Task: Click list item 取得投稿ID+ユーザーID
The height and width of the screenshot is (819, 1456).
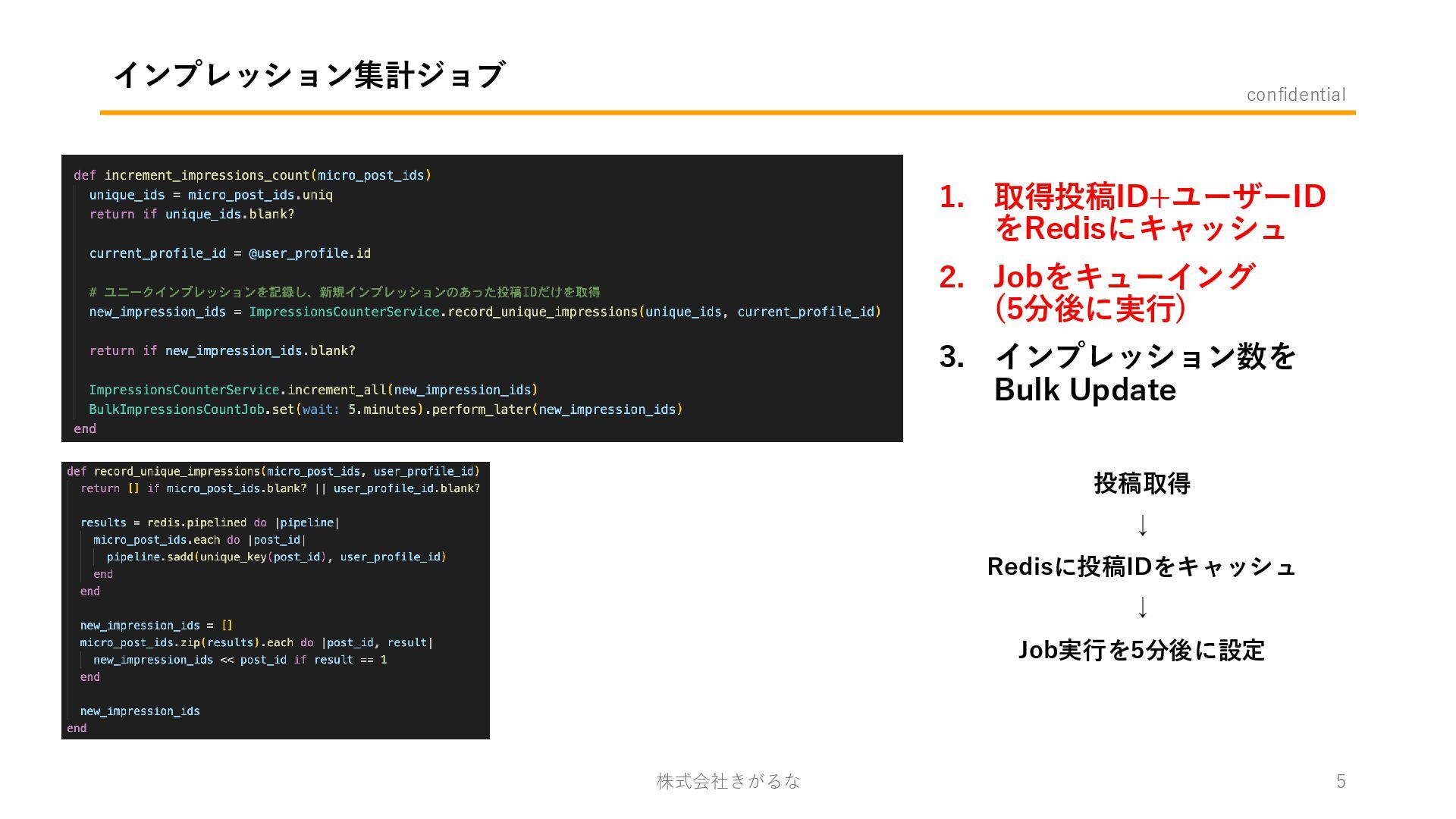Action: tap(1159, 196)
